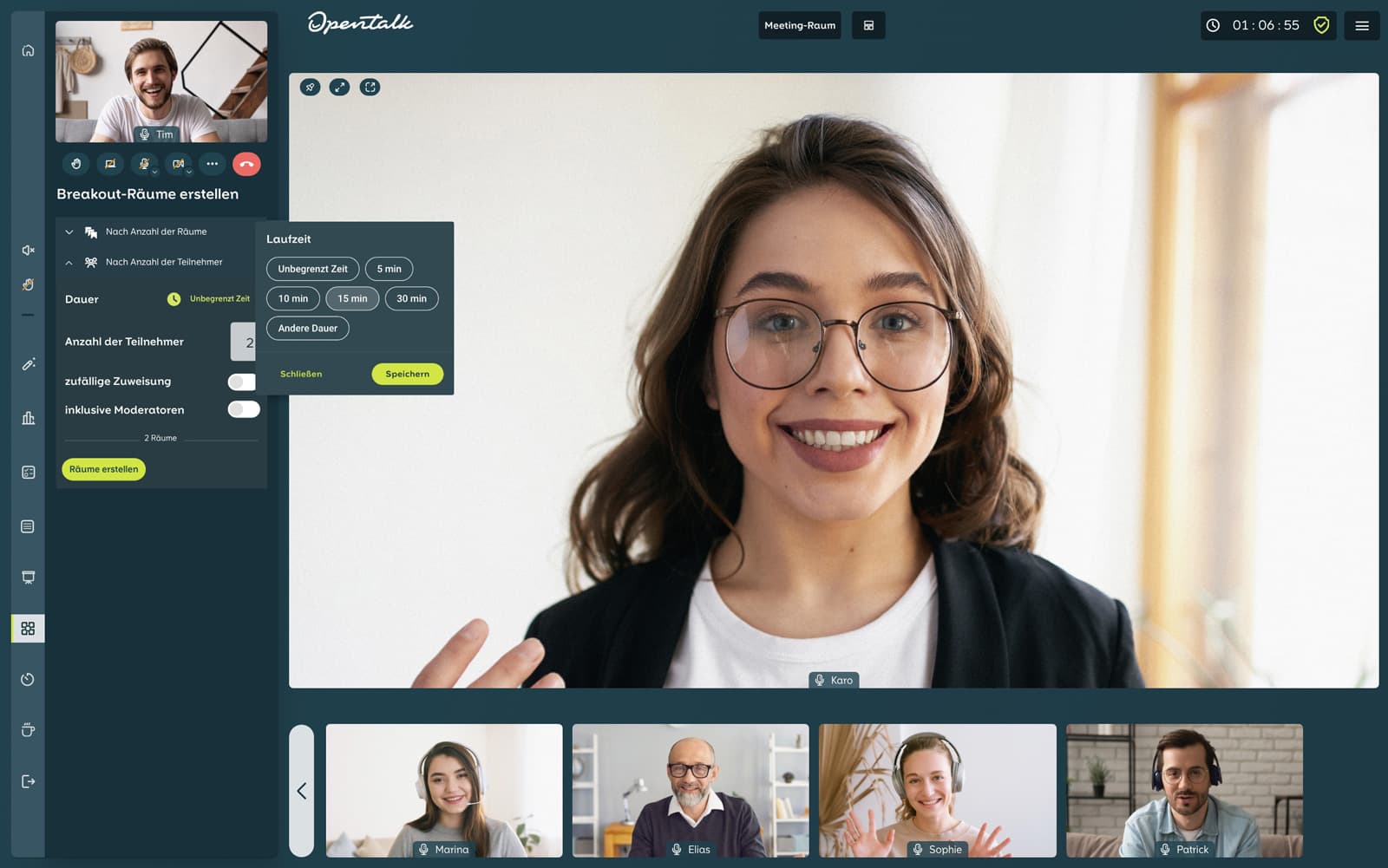Screen dimensions: 1388x868
Task: Open the microphone options dropdown arrow
Action: coord(154,172)
